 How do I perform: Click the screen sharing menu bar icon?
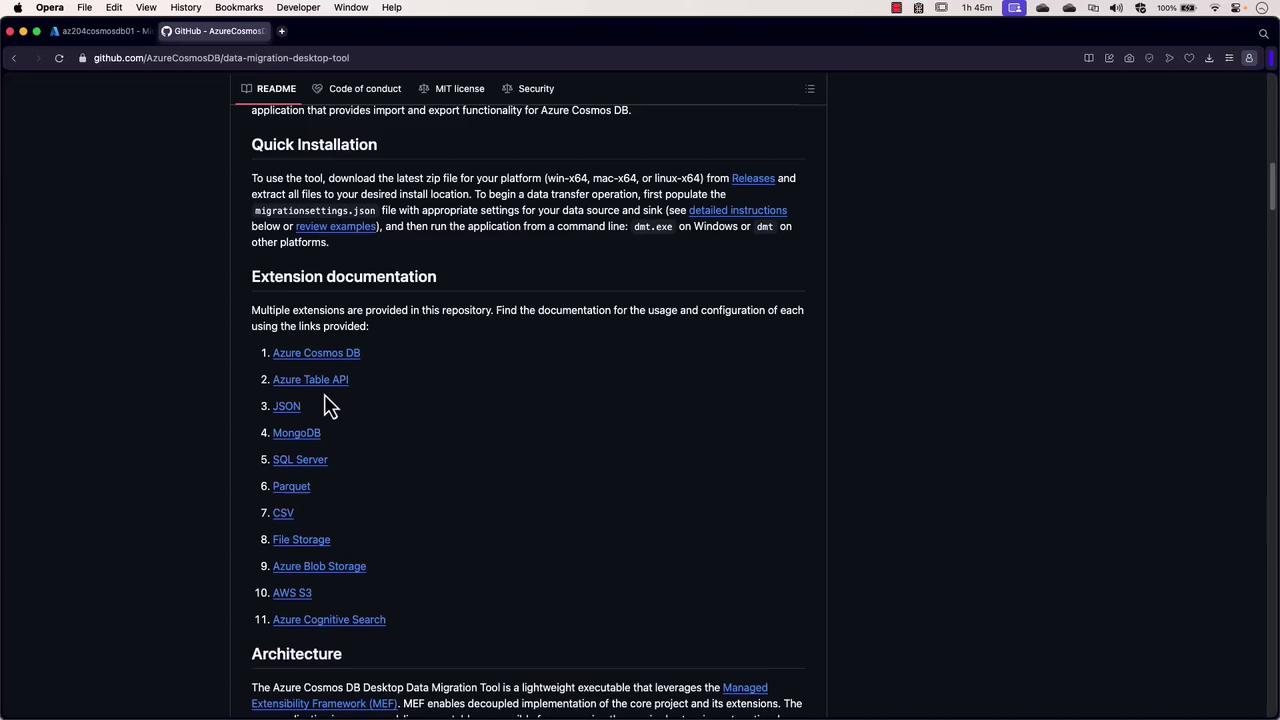click(x=1015, y=7)
